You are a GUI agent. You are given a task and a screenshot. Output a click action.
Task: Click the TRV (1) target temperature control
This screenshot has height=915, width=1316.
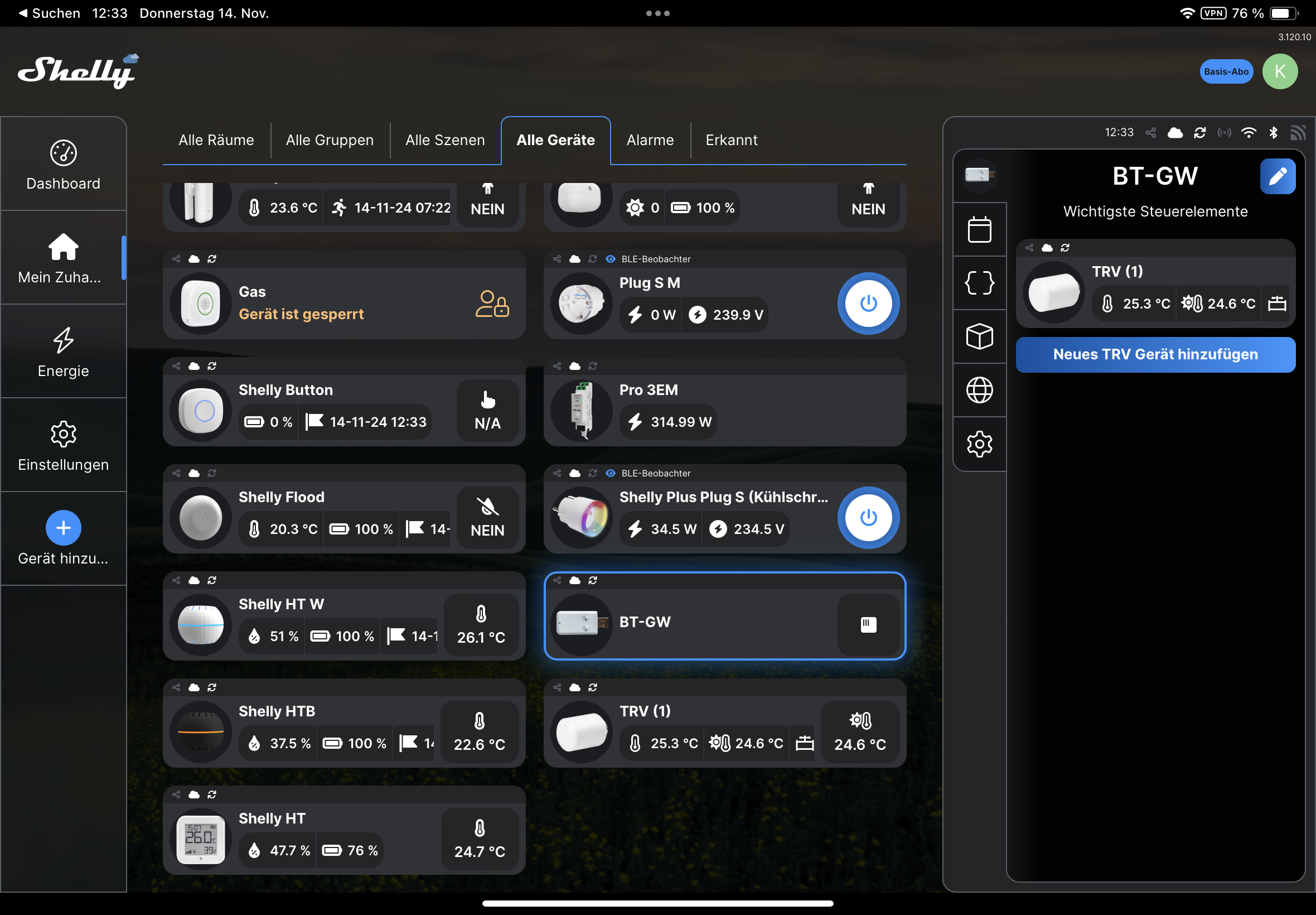[x=859, y=731]
